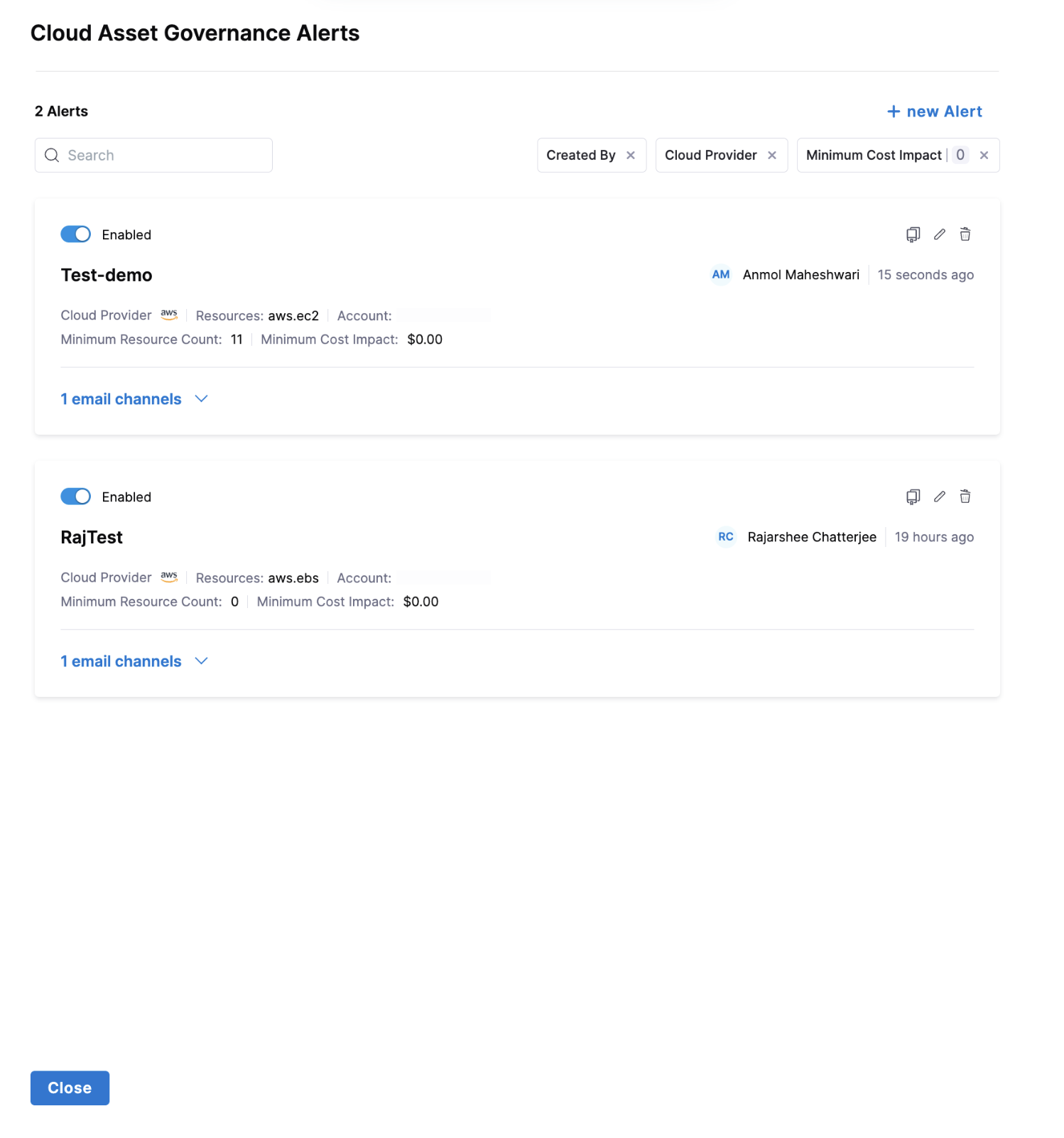Edit the Test-demo alert with pencil icon

click(939, 234)
